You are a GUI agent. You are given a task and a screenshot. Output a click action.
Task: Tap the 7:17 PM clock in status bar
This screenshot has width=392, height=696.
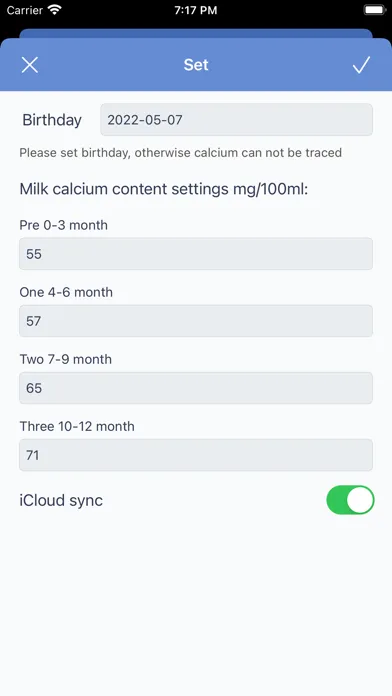pos(196,10)
